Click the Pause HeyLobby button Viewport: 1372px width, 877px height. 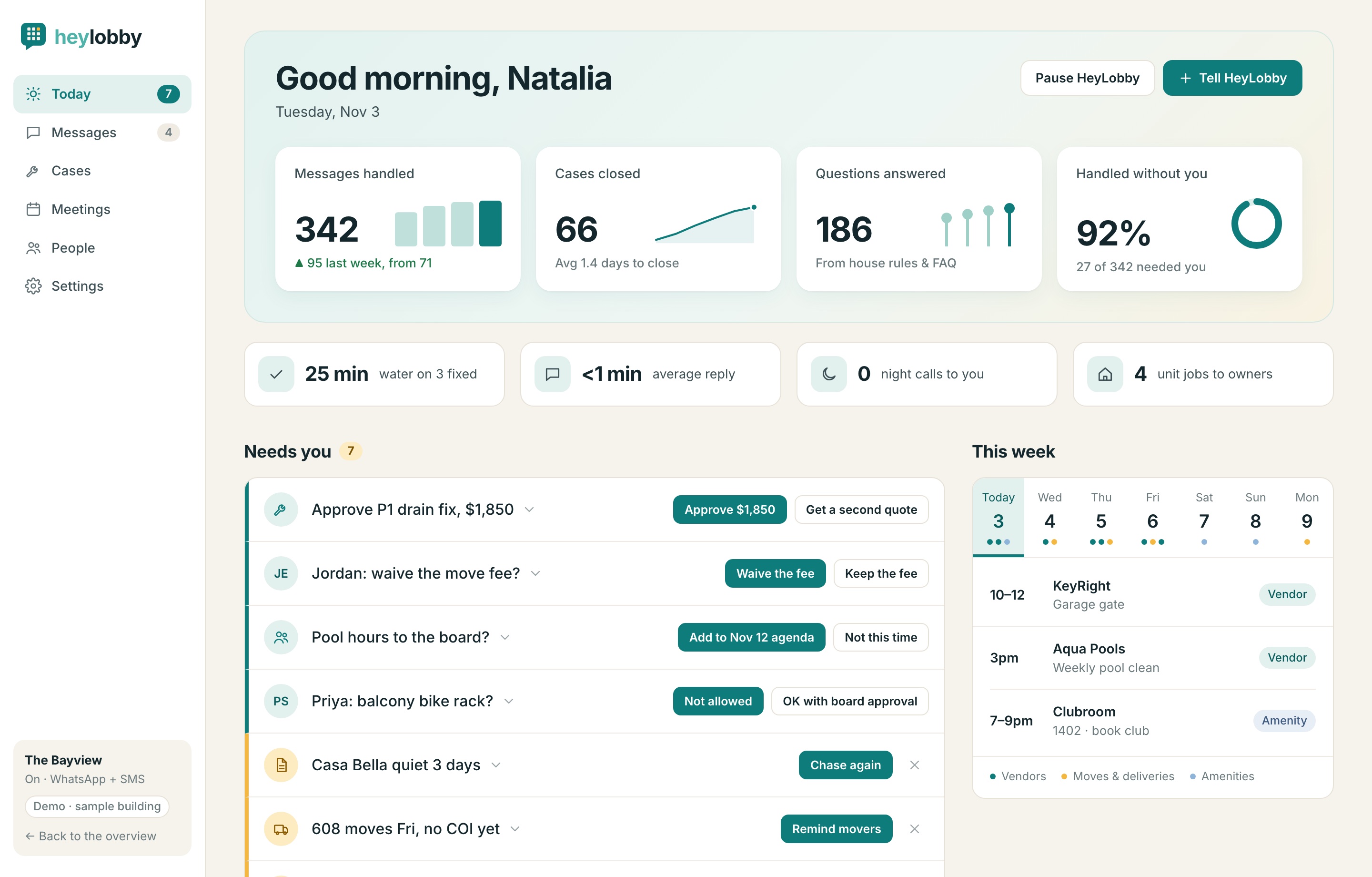pos(1087,78)
